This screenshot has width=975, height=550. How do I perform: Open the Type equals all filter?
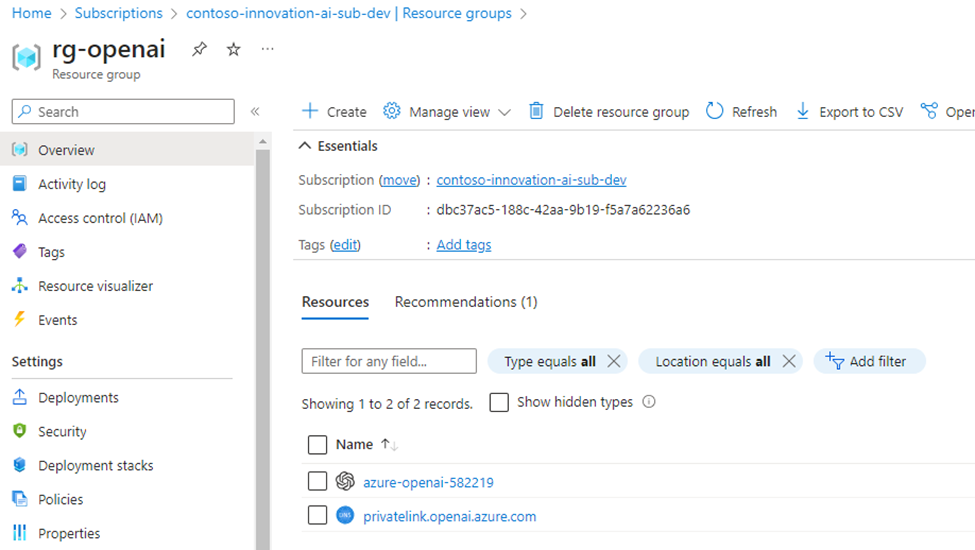(x=550, y=362)
